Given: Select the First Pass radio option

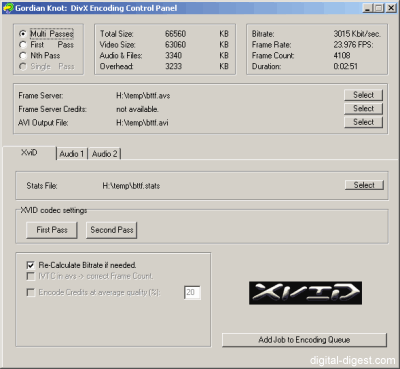Looking at the screenshot, I should coord(23,45).
